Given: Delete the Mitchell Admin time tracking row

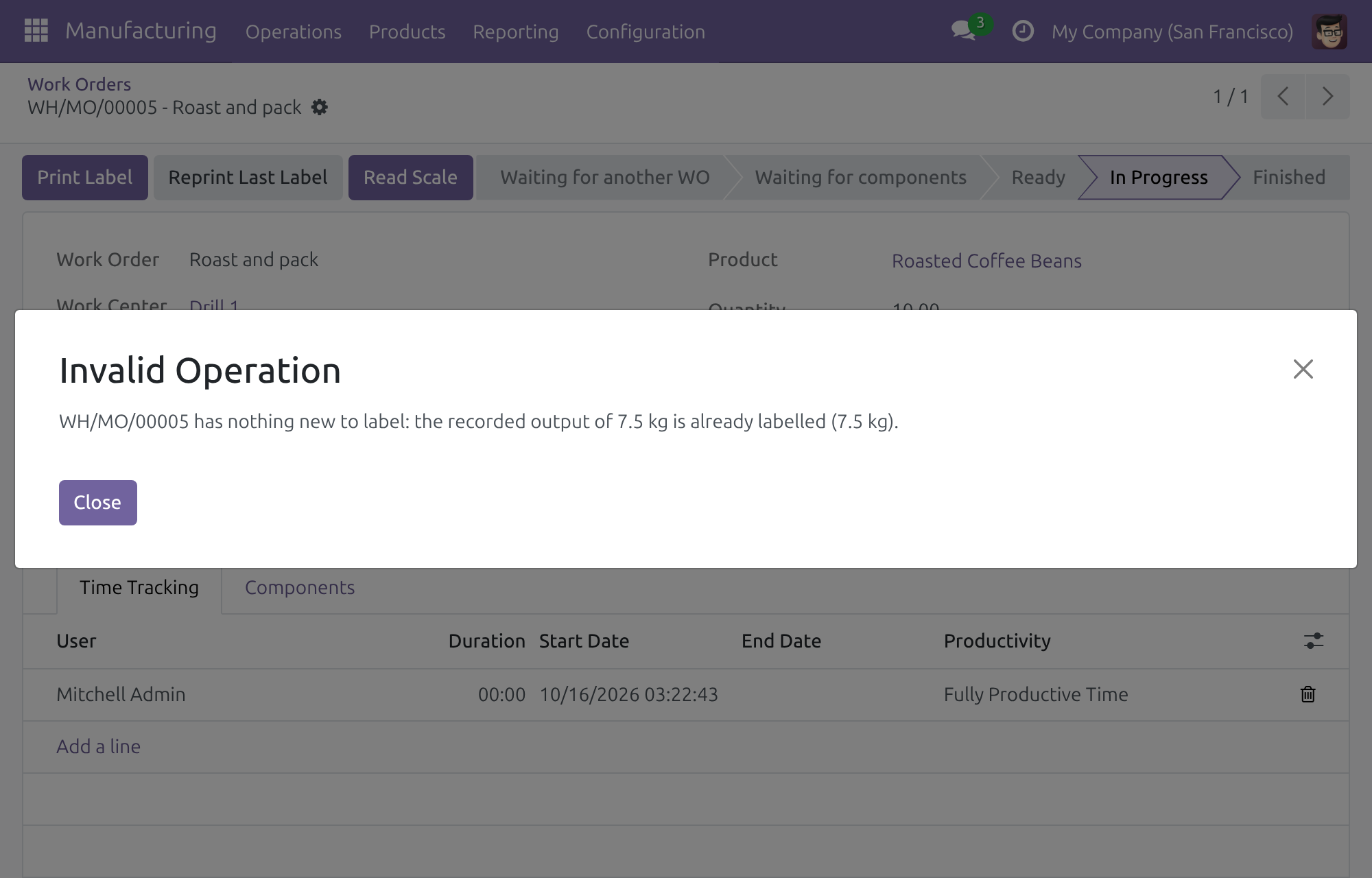Looking at the screenshot, I should [x=1308, y=694].
